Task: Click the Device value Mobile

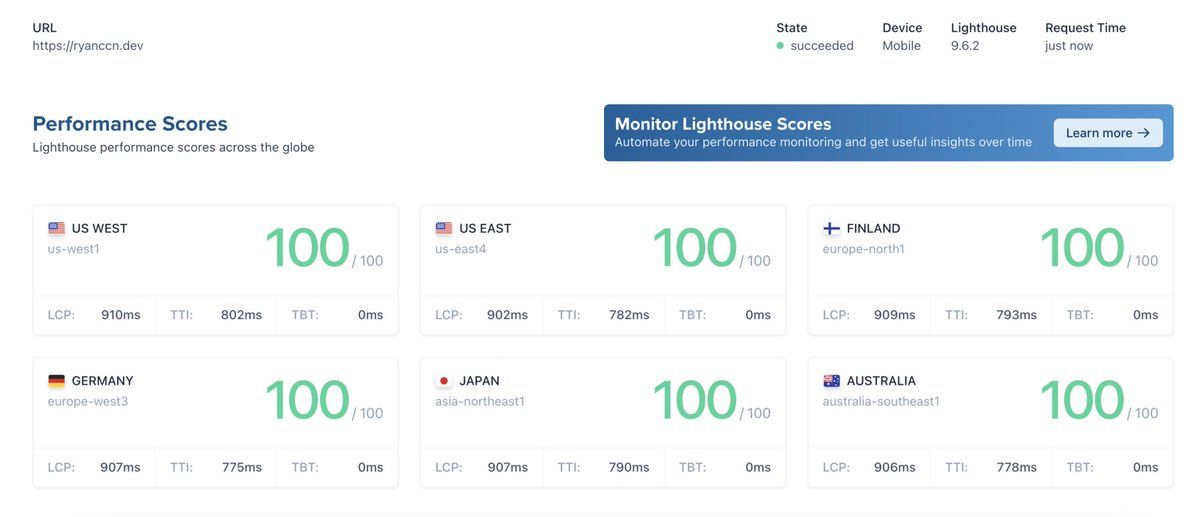Action: coord(901,46)
